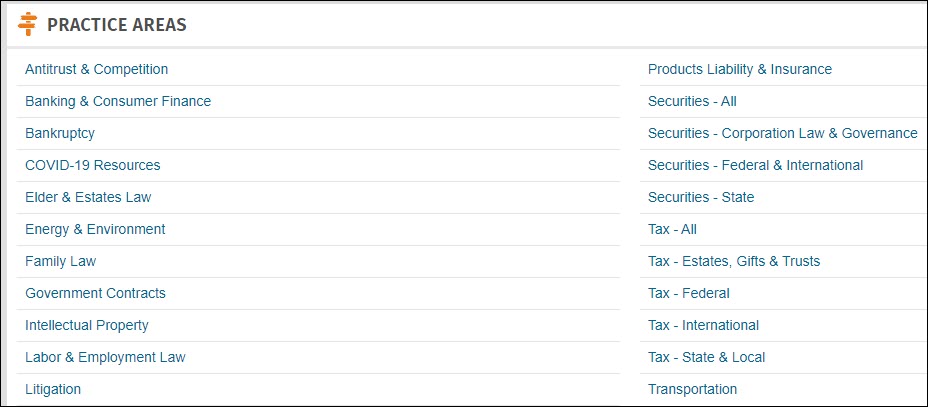Go to Securities - Federal & International
This screenshot has width=928, height=407.
(755, 165)
